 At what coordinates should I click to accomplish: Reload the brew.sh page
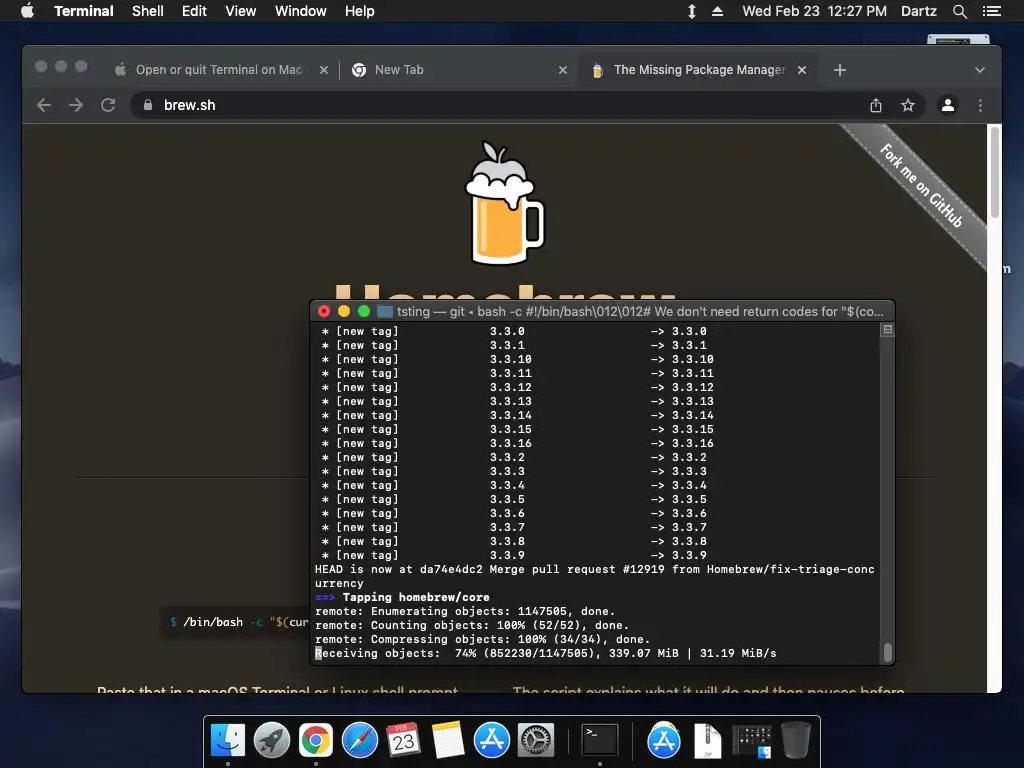(108, 105)
